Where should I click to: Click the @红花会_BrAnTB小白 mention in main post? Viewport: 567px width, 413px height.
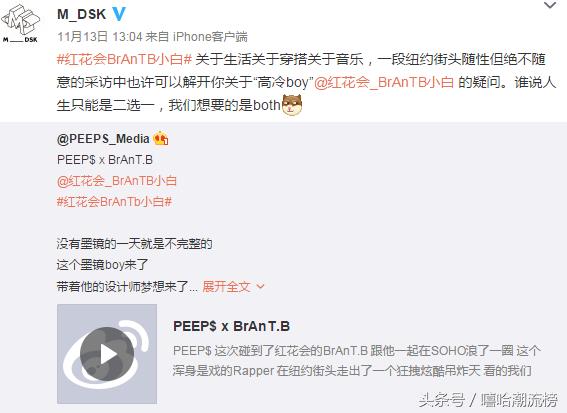pyautogui.click(x=384, y=82)
